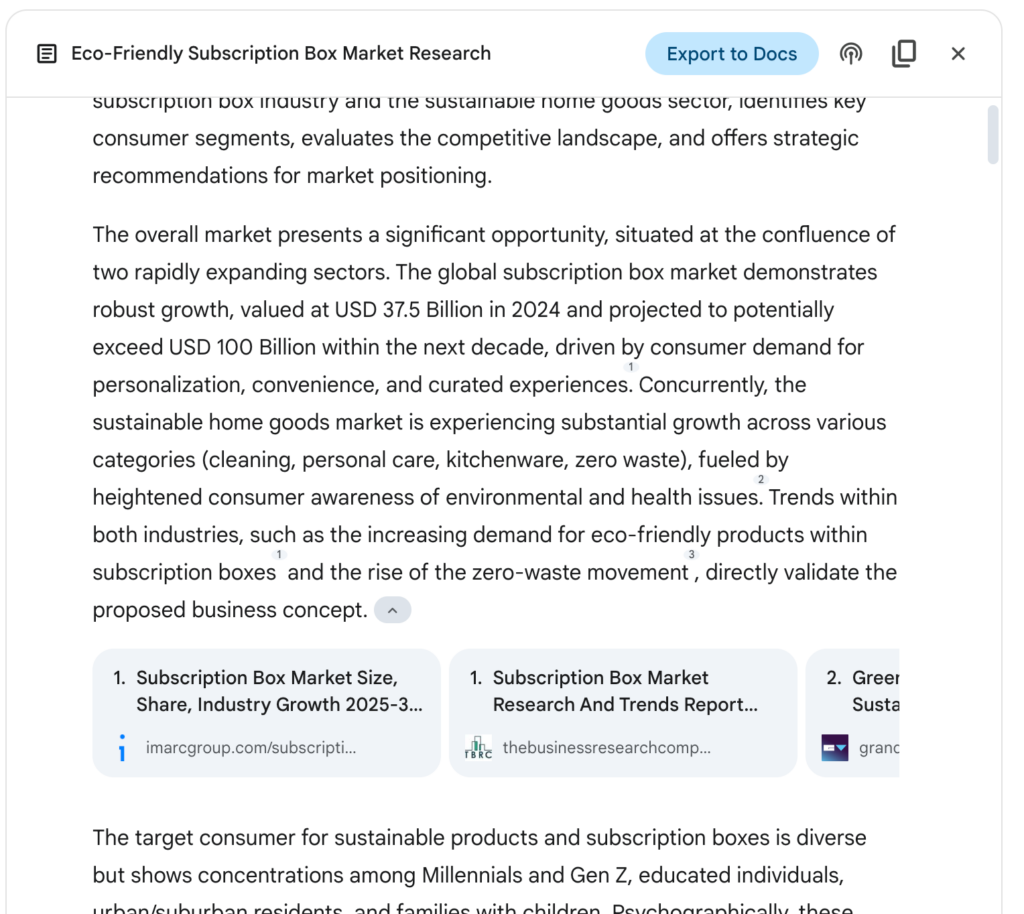
Task: Click the IMARC favicon on first source card
Action: (122, 747)
